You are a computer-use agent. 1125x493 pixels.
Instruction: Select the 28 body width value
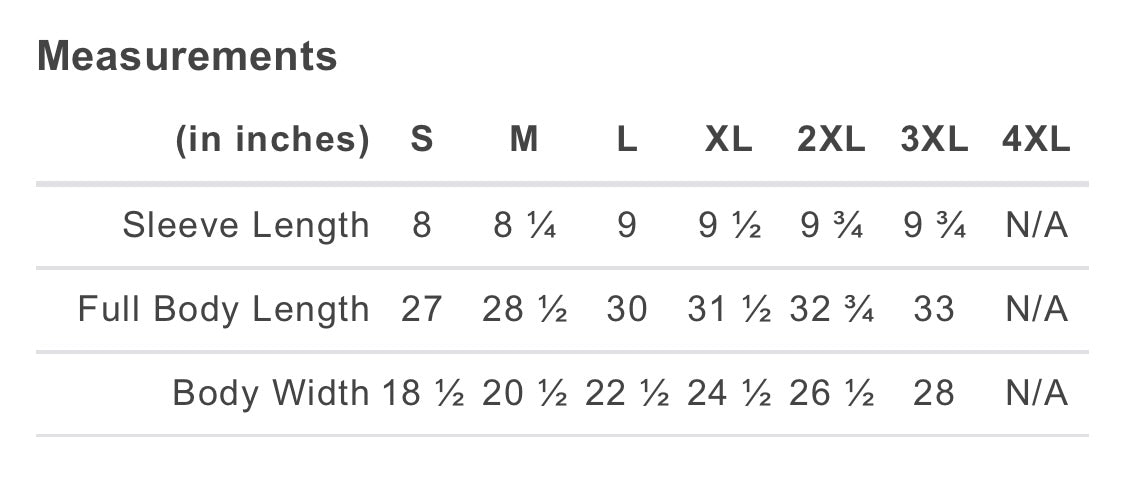pyautogui.click(x=934, y=394)
